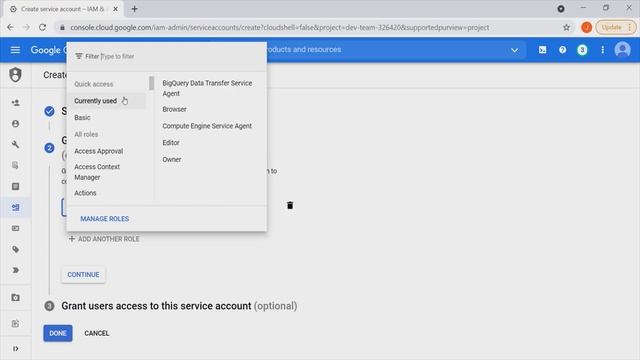
Task: Open the user account avatar
Action: [x=622, y=50]
